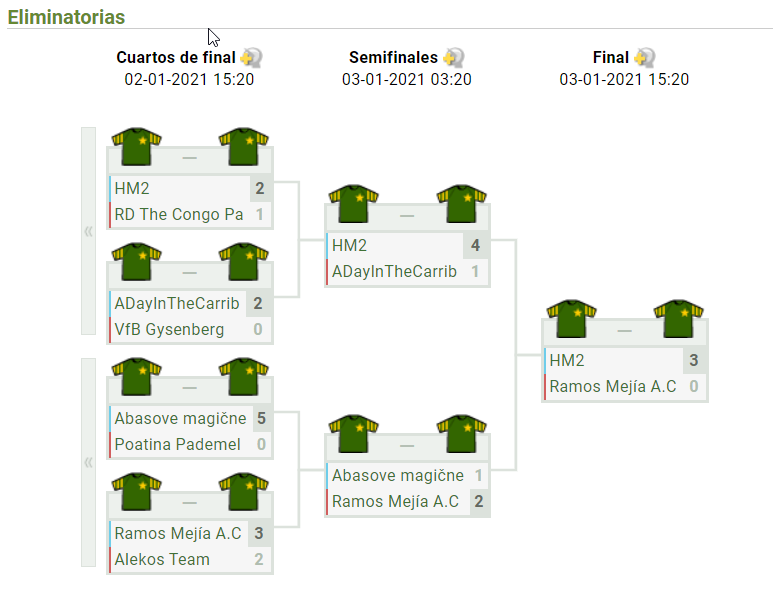Open the dash between ADayInTheCarrib quarterfinal jerseys

(190, 273)
